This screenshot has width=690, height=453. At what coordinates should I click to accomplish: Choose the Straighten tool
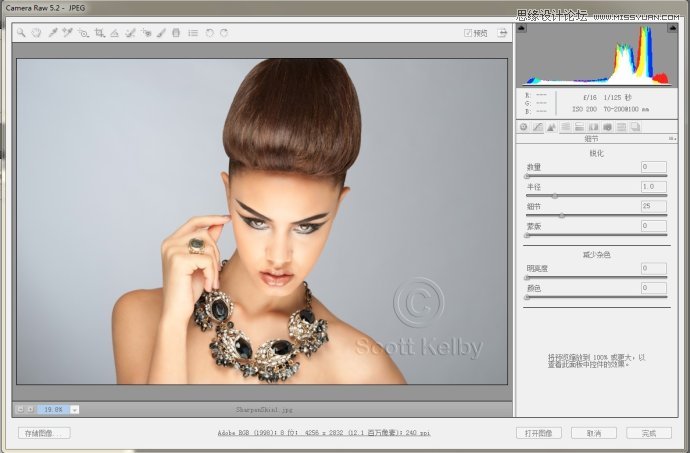pyautogui.click(x=115, y=33)
